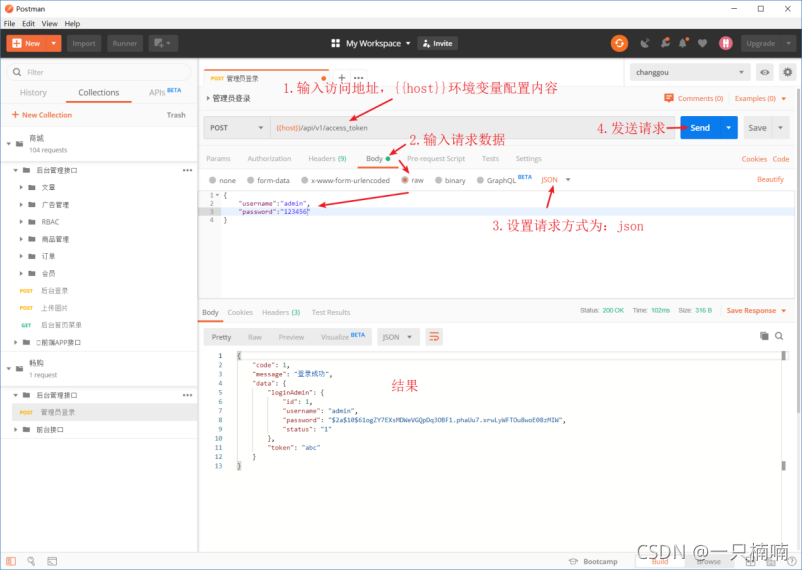The width and height of the screenshot is (803, 570).
Task: Open the response JSON format dropdown
Action: (x=397, y=337)
